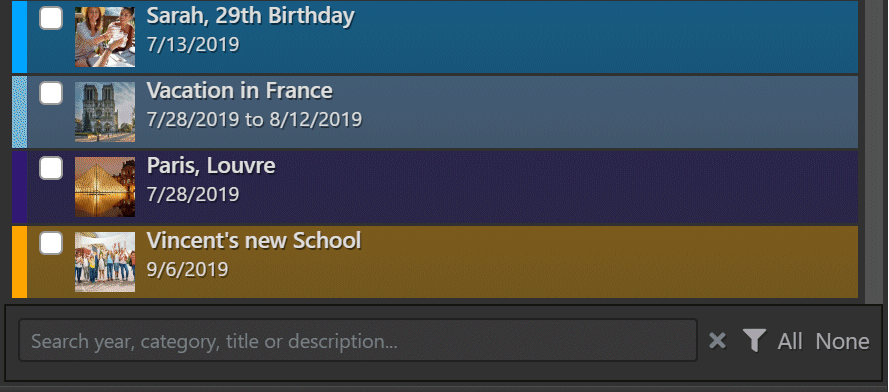Select the Vacation in France title
This screenshot has width=889, height=392.
pyautogui.click(x=239, y=91)
